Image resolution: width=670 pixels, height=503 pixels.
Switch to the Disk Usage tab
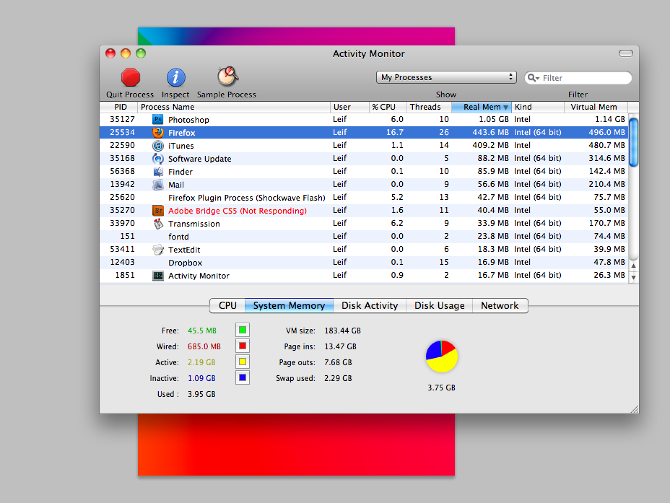(439, 306)
